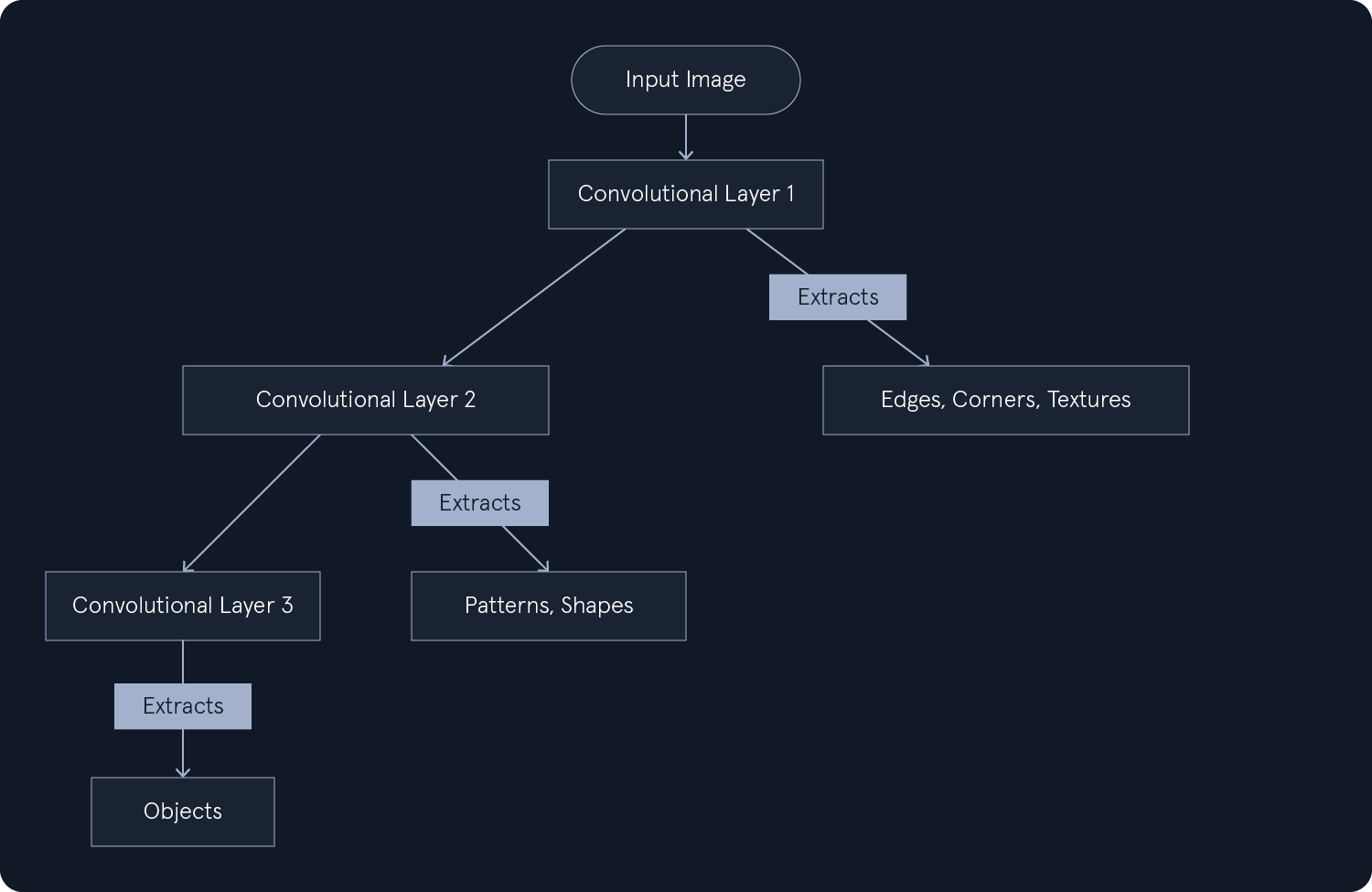Select the Convolutional Layer 1 box

pos(685,194)
